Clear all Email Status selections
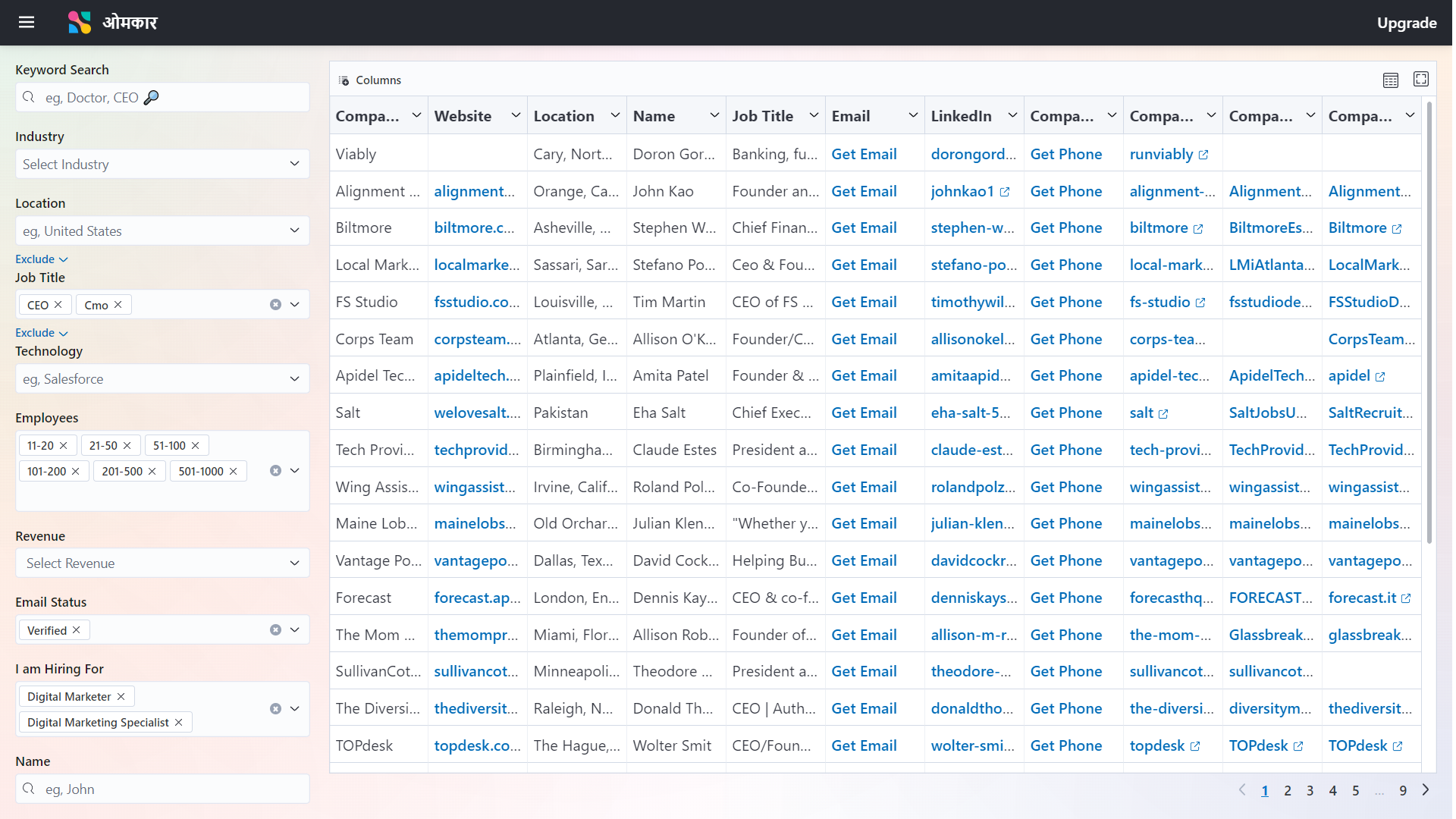Screen dimensions: 1456x819 point(275,630)
